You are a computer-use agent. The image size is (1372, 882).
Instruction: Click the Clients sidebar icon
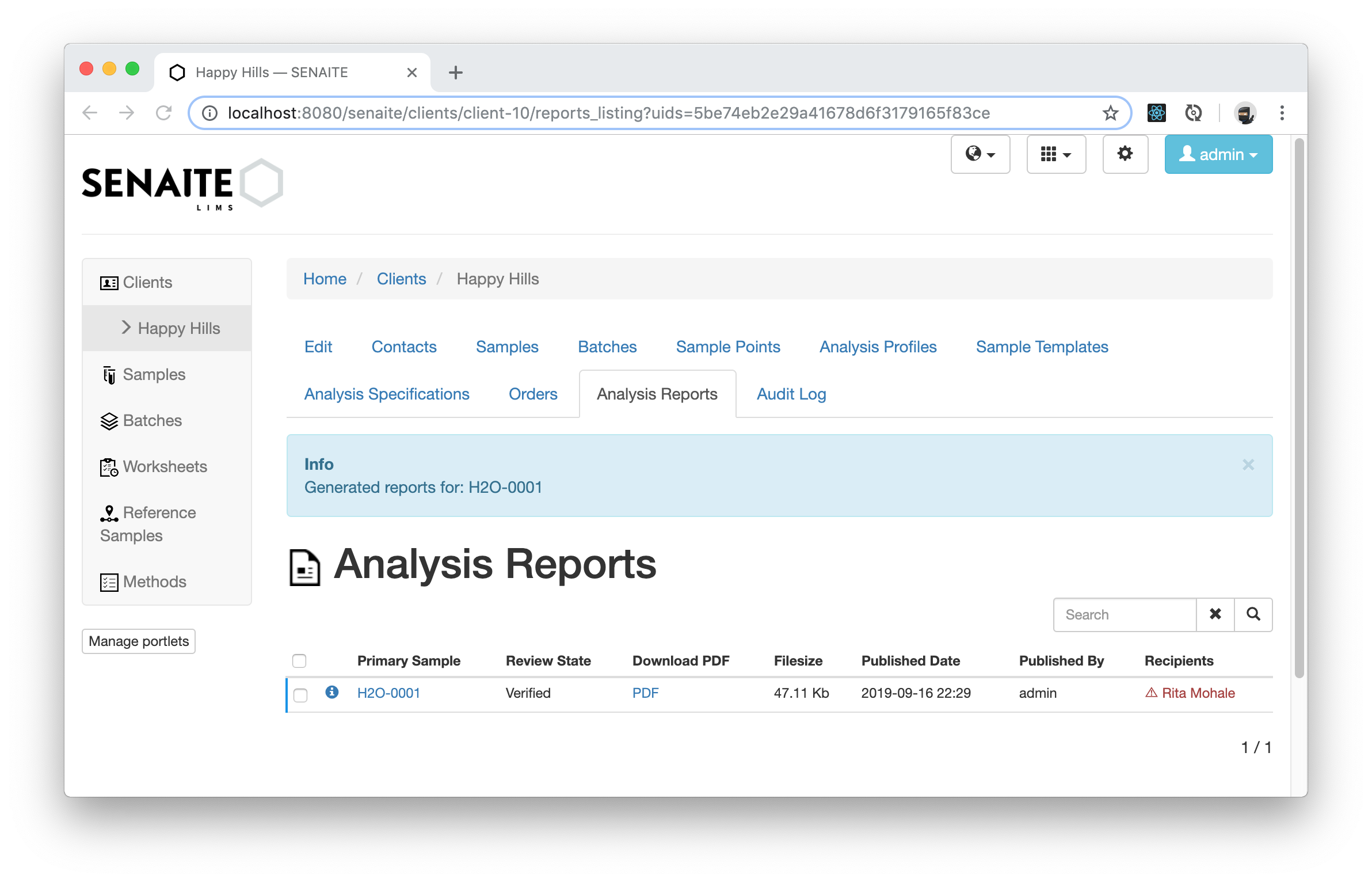108,282
